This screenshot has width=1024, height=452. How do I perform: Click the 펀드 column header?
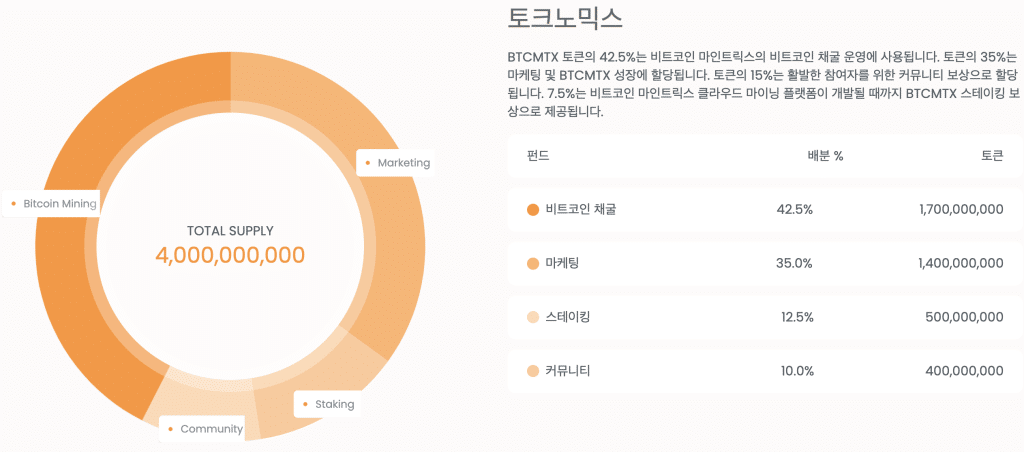coord(538,156)
